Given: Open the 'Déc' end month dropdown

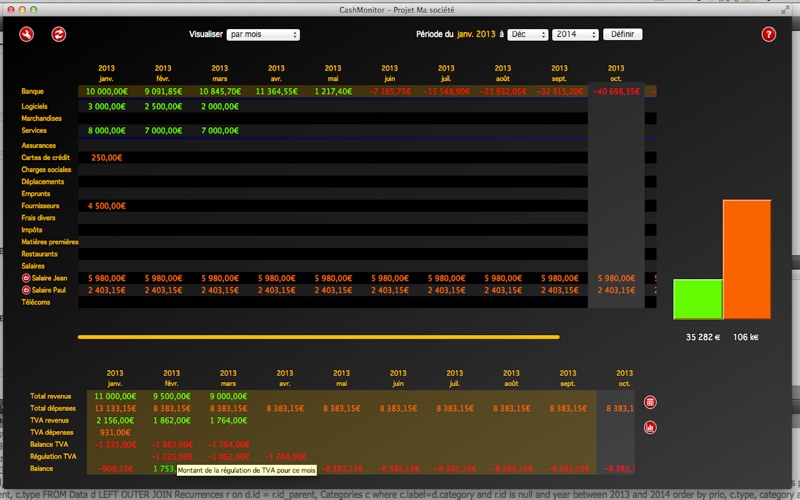Looking at the screenshot, I should pos(526,35).
